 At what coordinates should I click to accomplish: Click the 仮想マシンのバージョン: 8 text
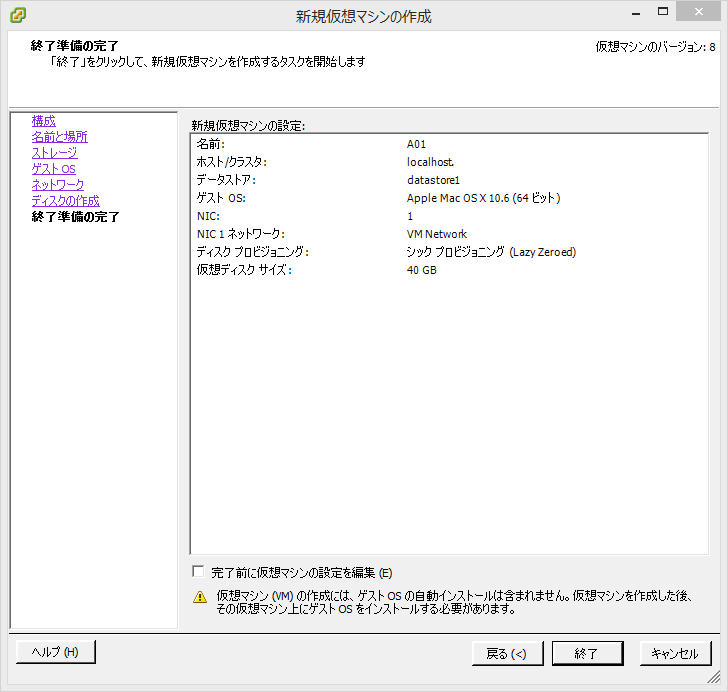(655, 47)
